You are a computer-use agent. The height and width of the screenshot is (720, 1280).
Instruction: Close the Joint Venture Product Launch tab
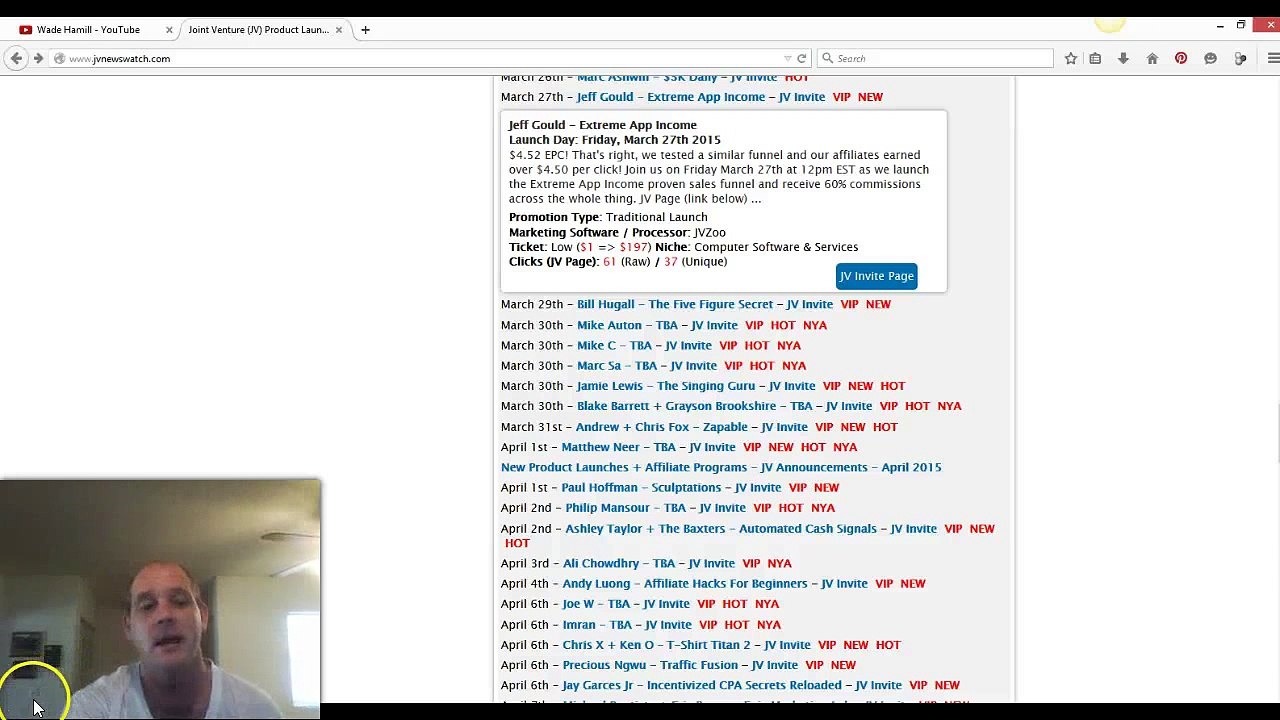(338, 30)
